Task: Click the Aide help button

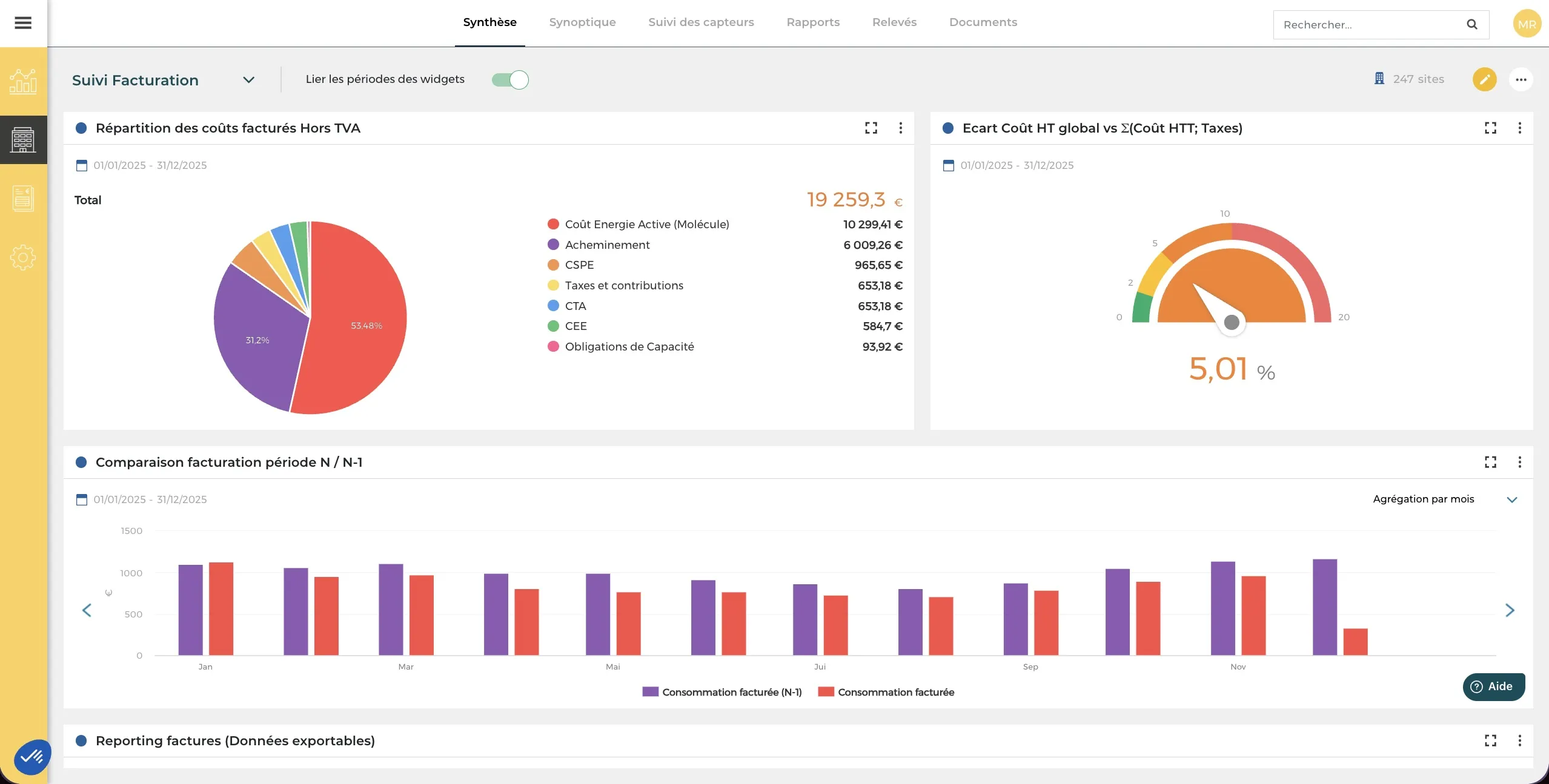Action: click(x=1493, y=687)
